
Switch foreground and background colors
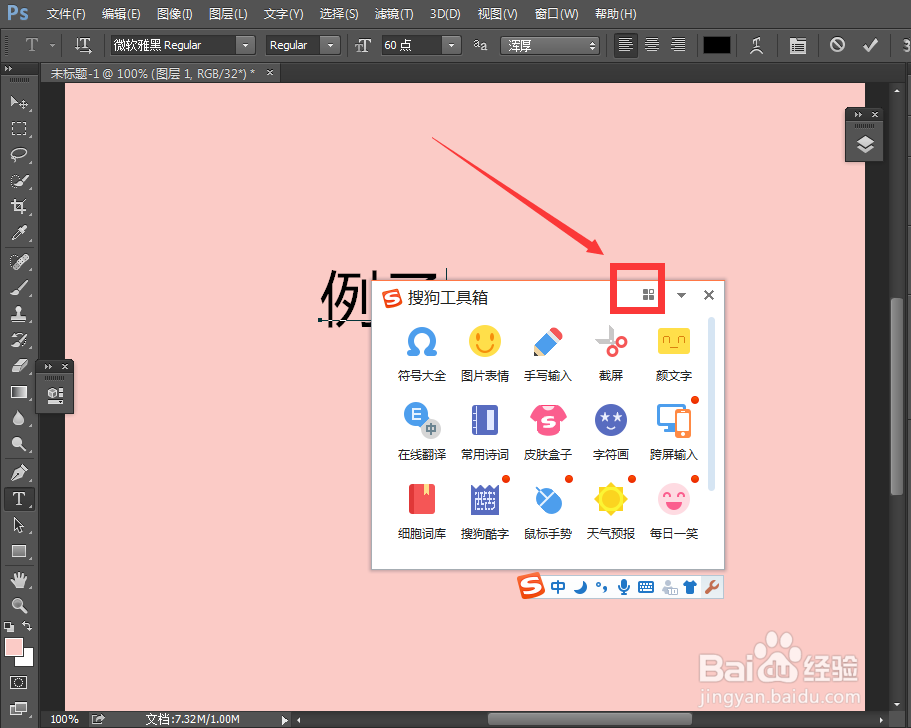[x=27, y=626]
